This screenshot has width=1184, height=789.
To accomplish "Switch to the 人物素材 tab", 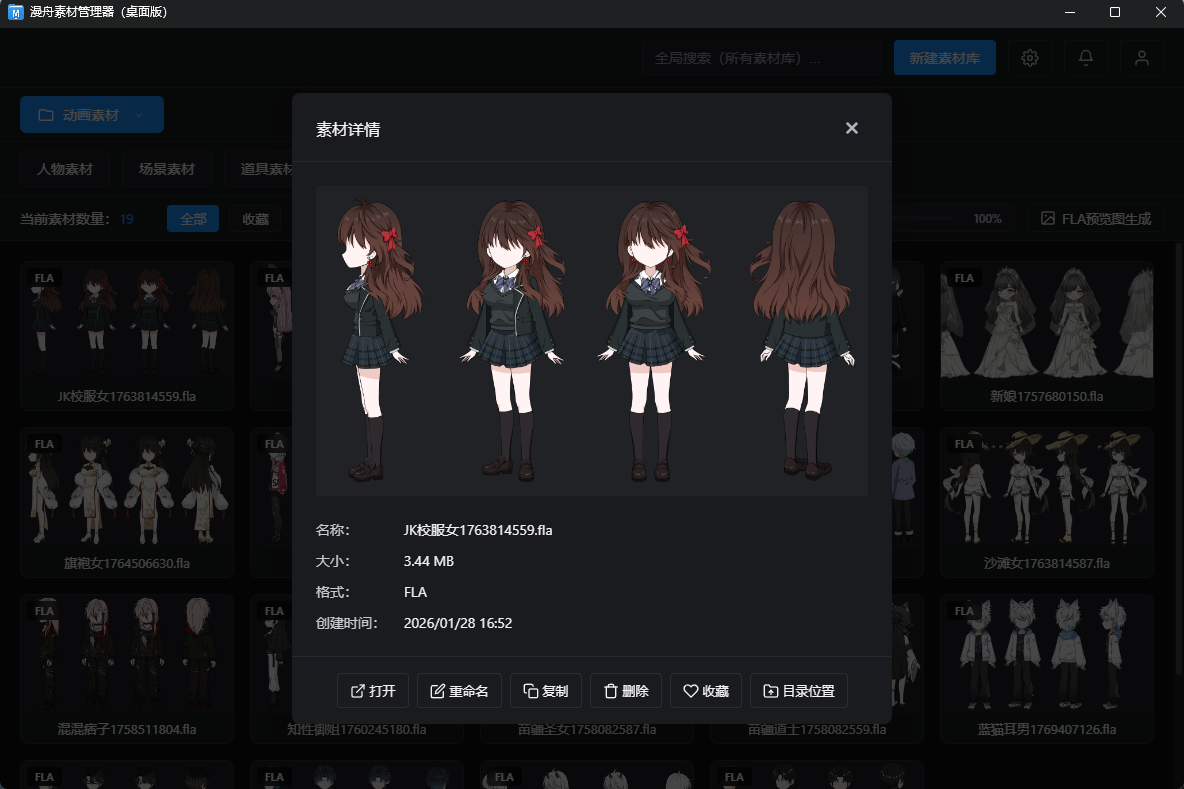I will [65, 169].
